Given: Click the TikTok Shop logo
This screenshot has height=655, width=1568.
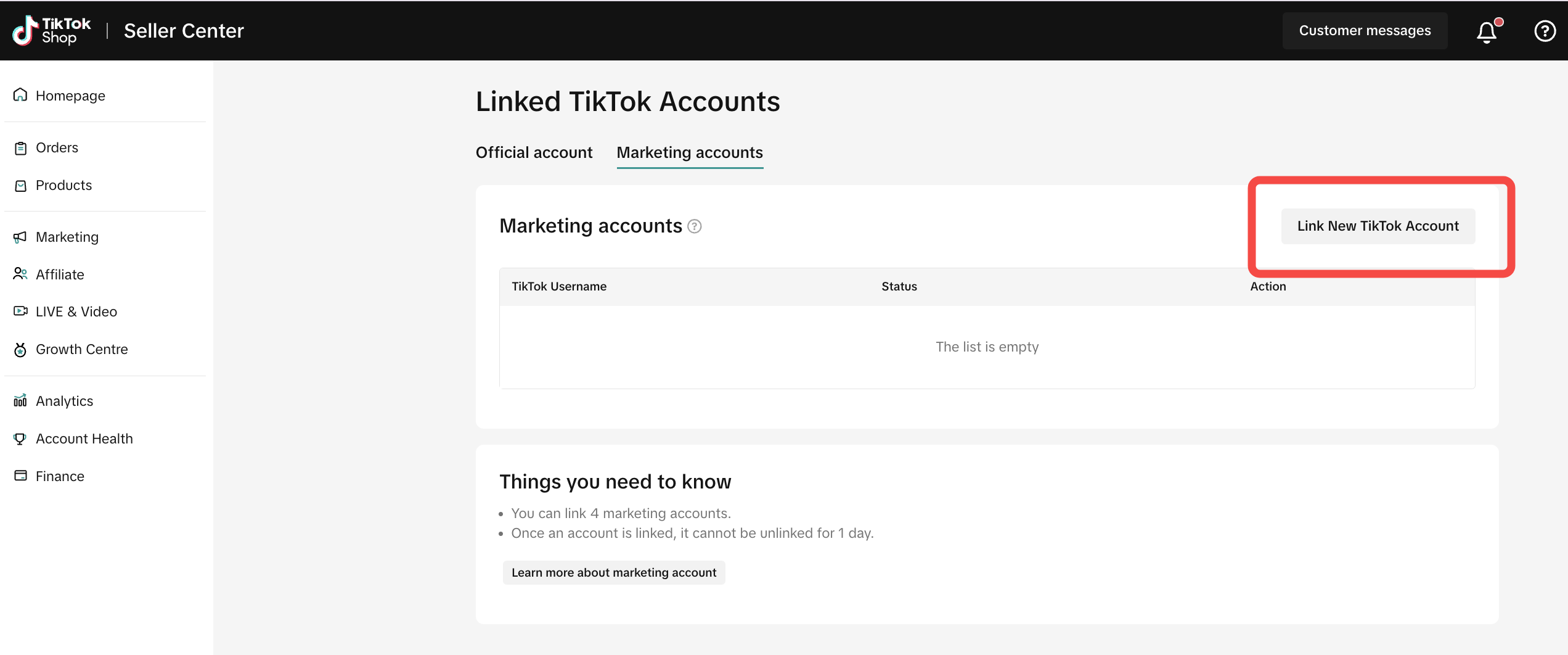Looking at the screenshot, I should [52, 31].
